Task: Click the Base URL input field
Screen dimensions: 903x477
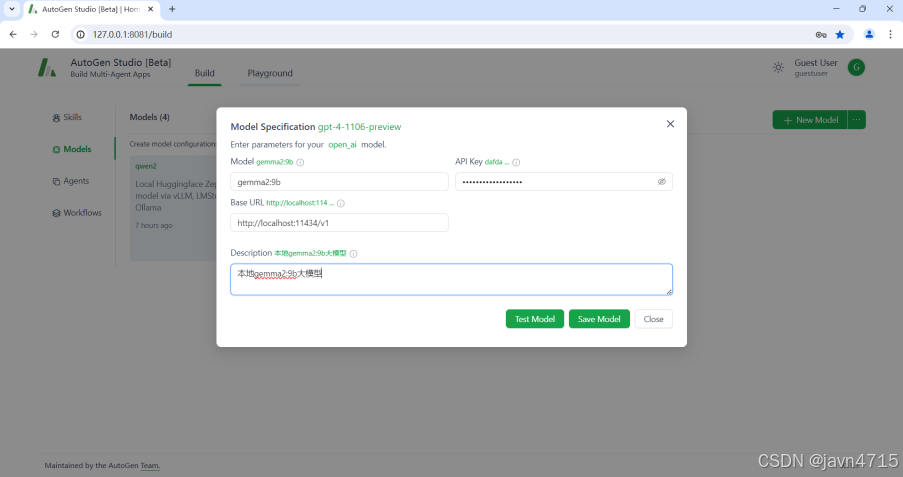Action: coord(339,222)
